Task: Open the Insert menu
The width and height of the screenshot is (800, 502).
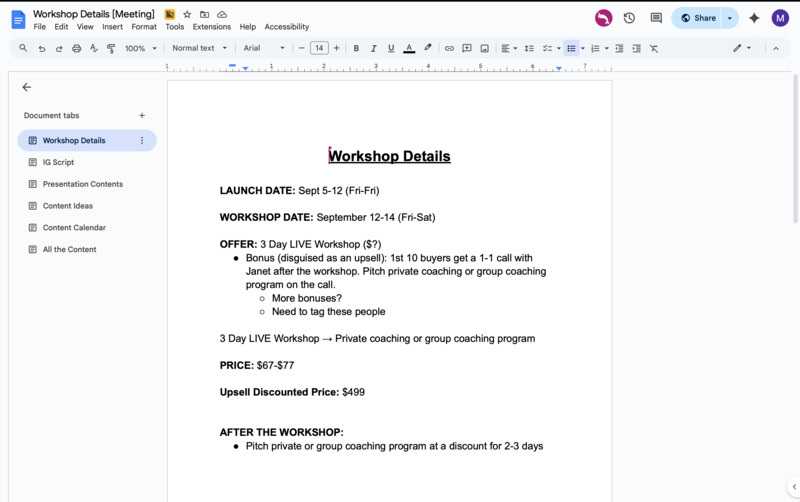Action: 112,27
